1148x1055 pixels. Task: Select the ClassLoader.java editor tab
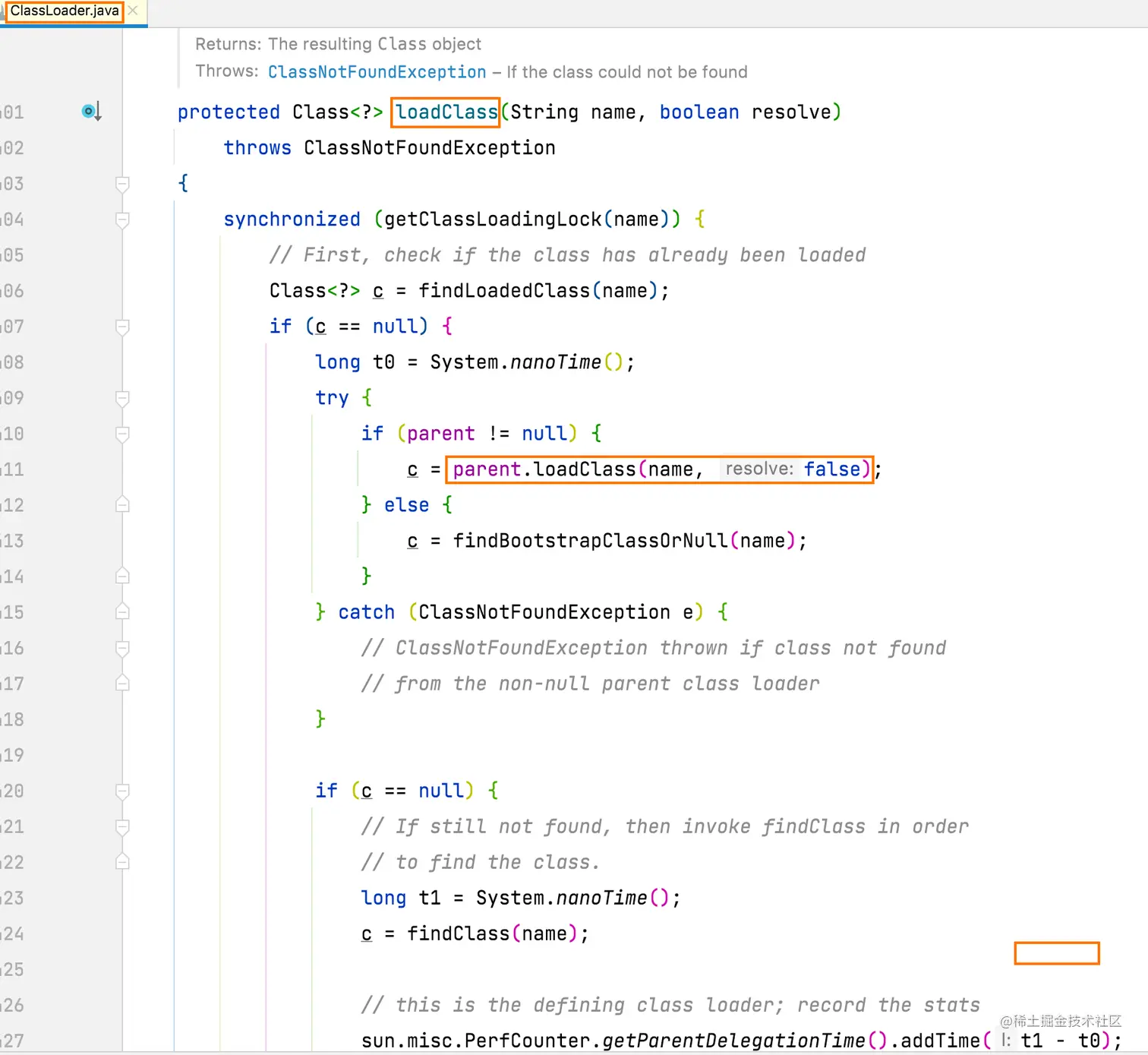[65, 11]
